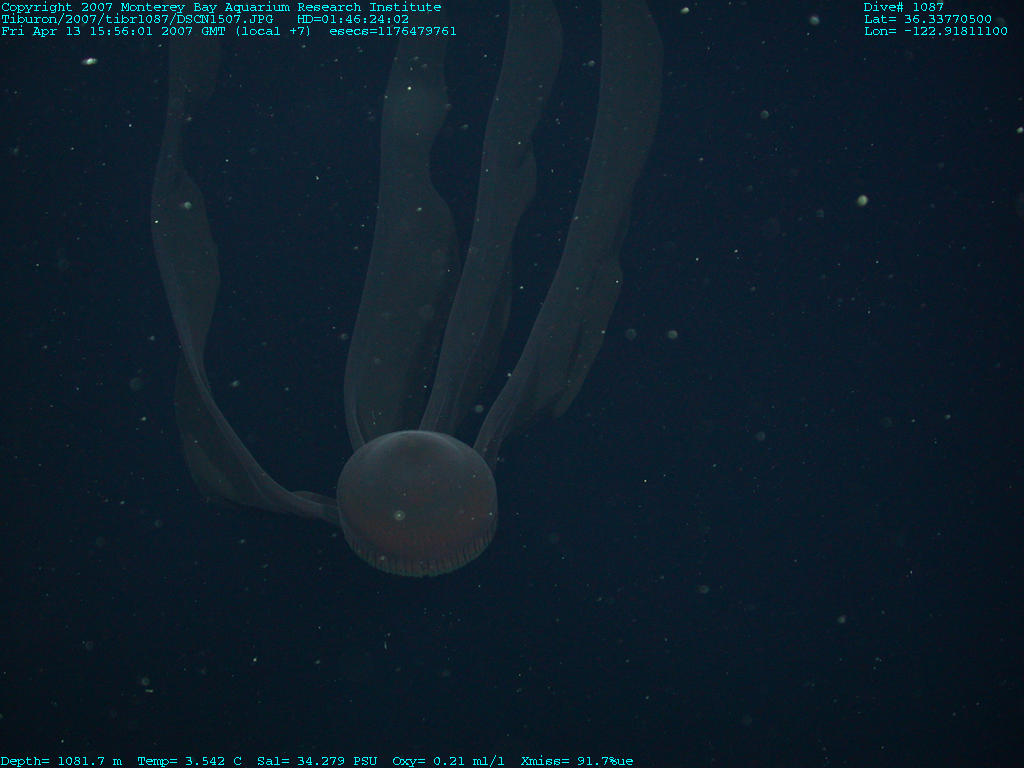Click the bright spot on the jellyfish bell
The image size is (1024, 768).
[399, 516]
